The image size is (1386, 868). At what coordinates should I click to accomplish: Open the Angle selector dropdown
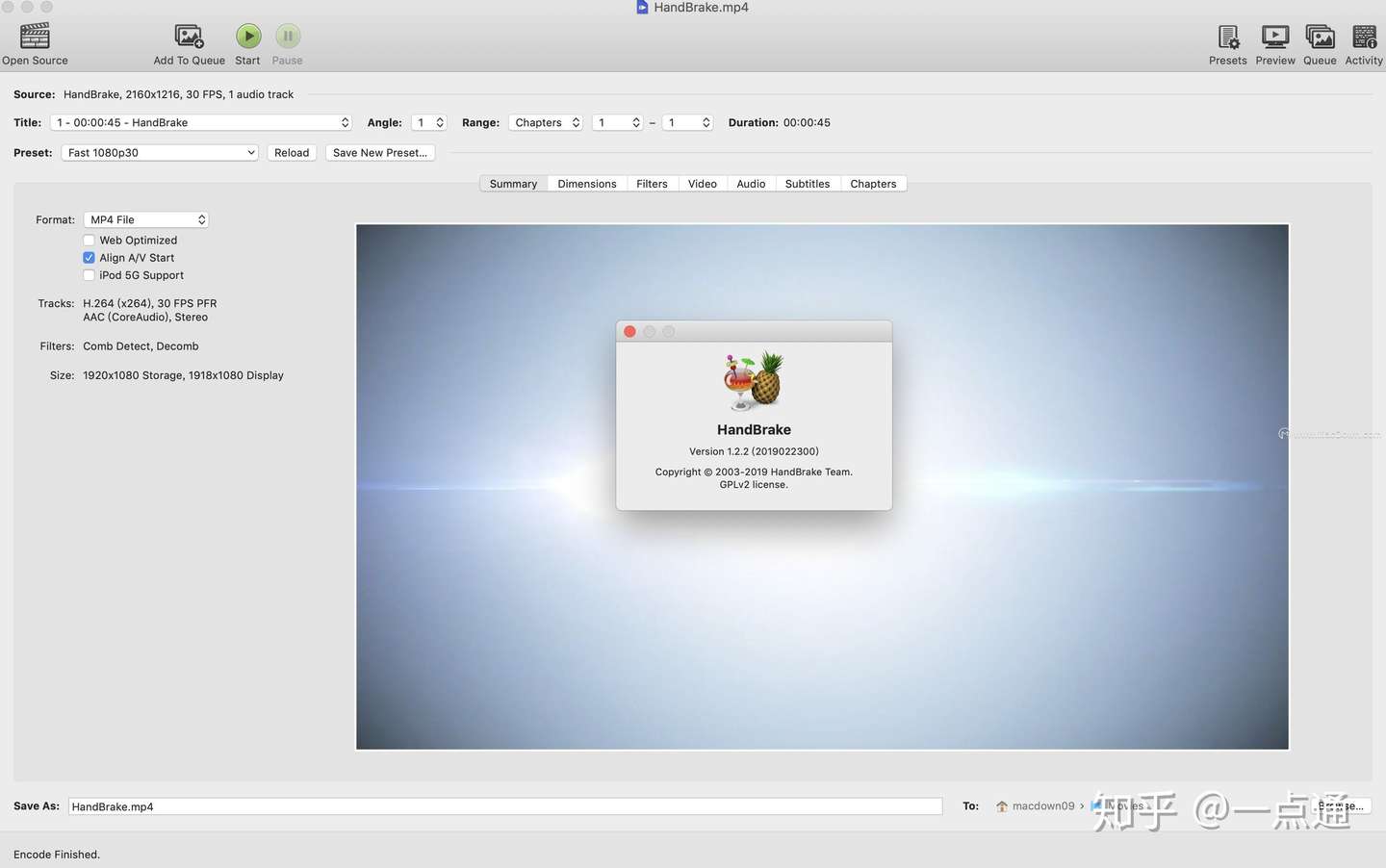tap(429, 123)
